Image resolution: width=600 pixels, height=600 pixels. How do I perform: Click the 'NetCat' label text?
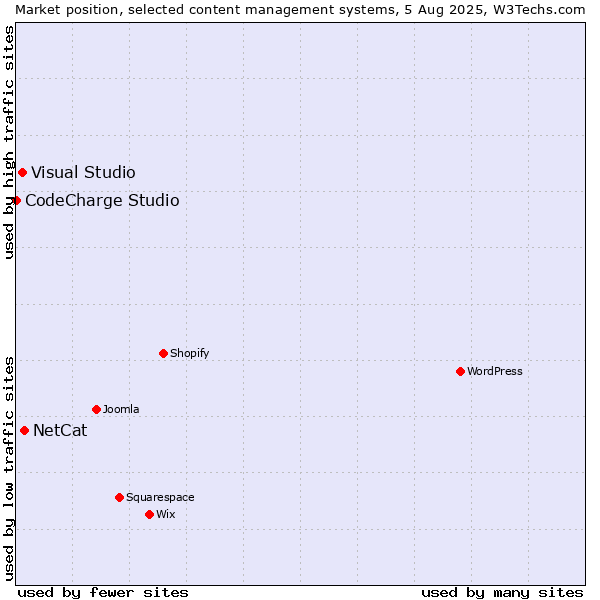60,431
